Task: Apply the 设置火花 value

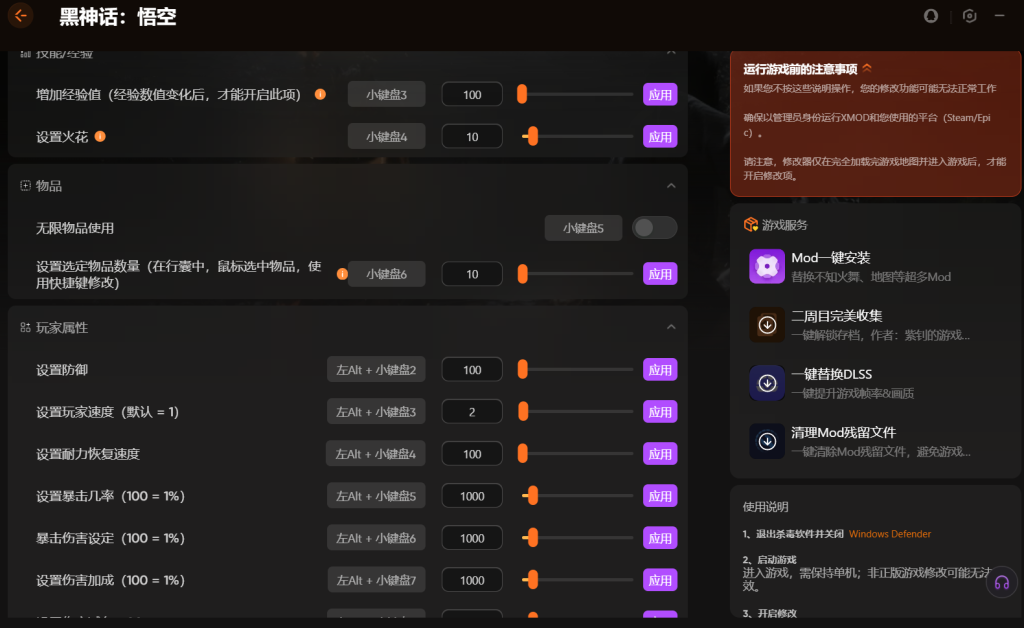Action: coord(660,137)
